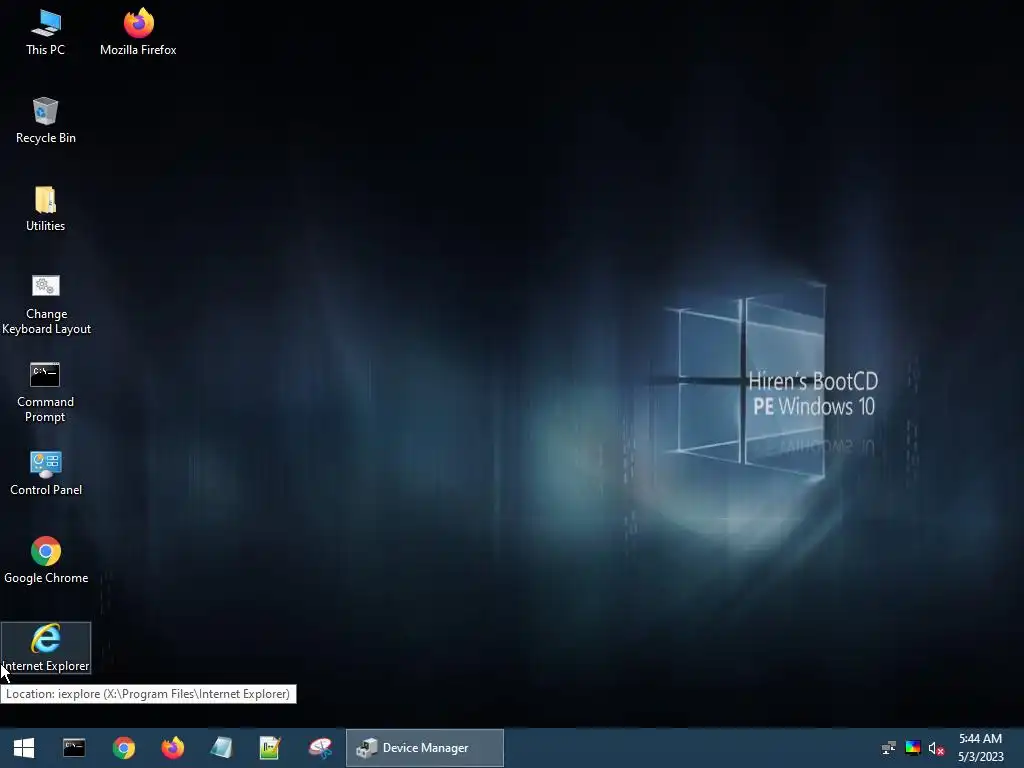The image size is (1024, 768).
Task: Select the Control Panel desktop icon
Action: (x=46, y=473)
